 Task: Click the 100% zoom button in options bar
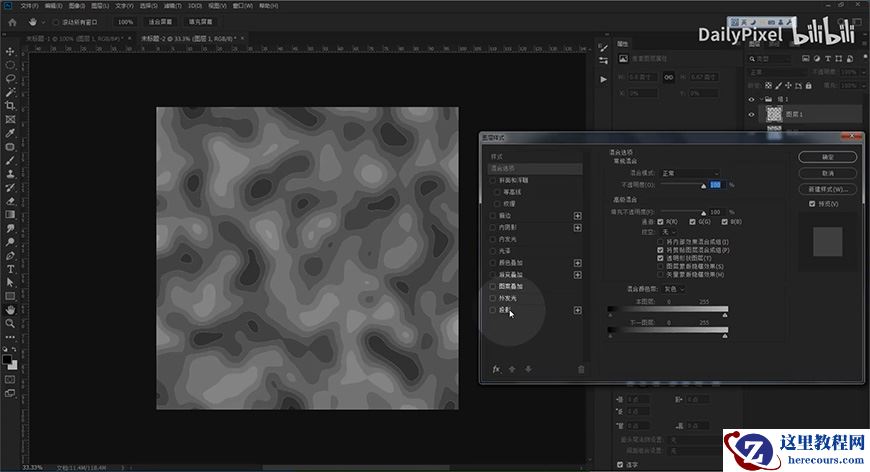click(126, 22)
